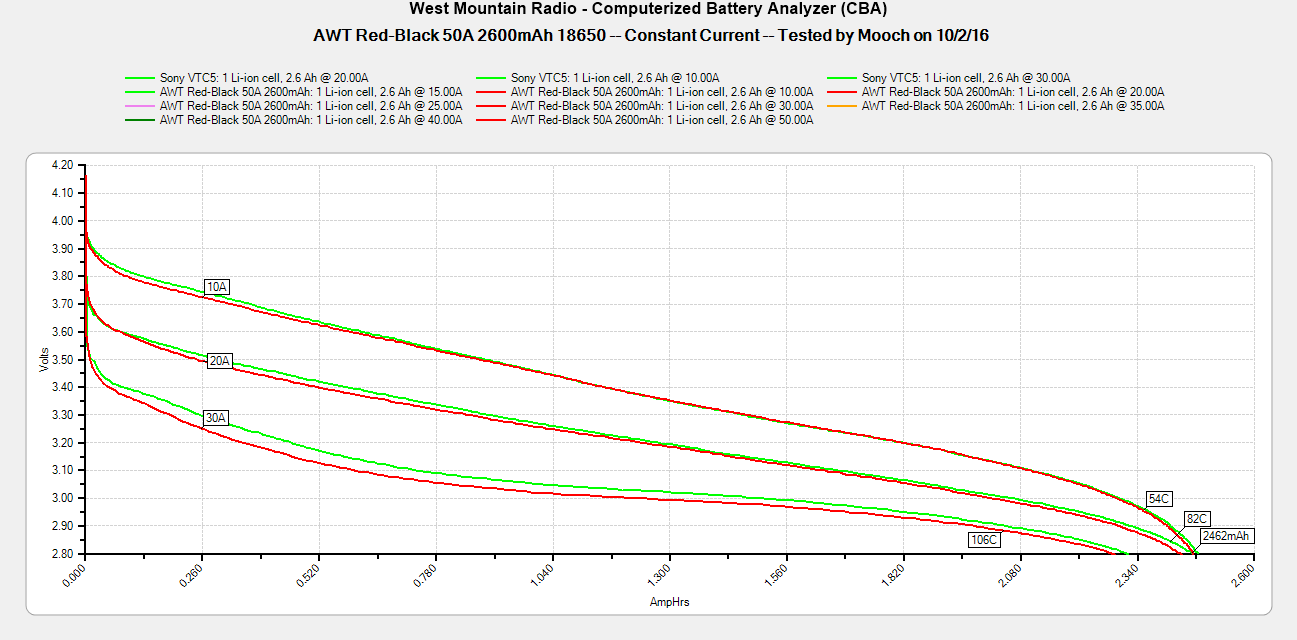
Task: Click the 2.80 tick on Volts axis
Action: (x=62, y=554)
